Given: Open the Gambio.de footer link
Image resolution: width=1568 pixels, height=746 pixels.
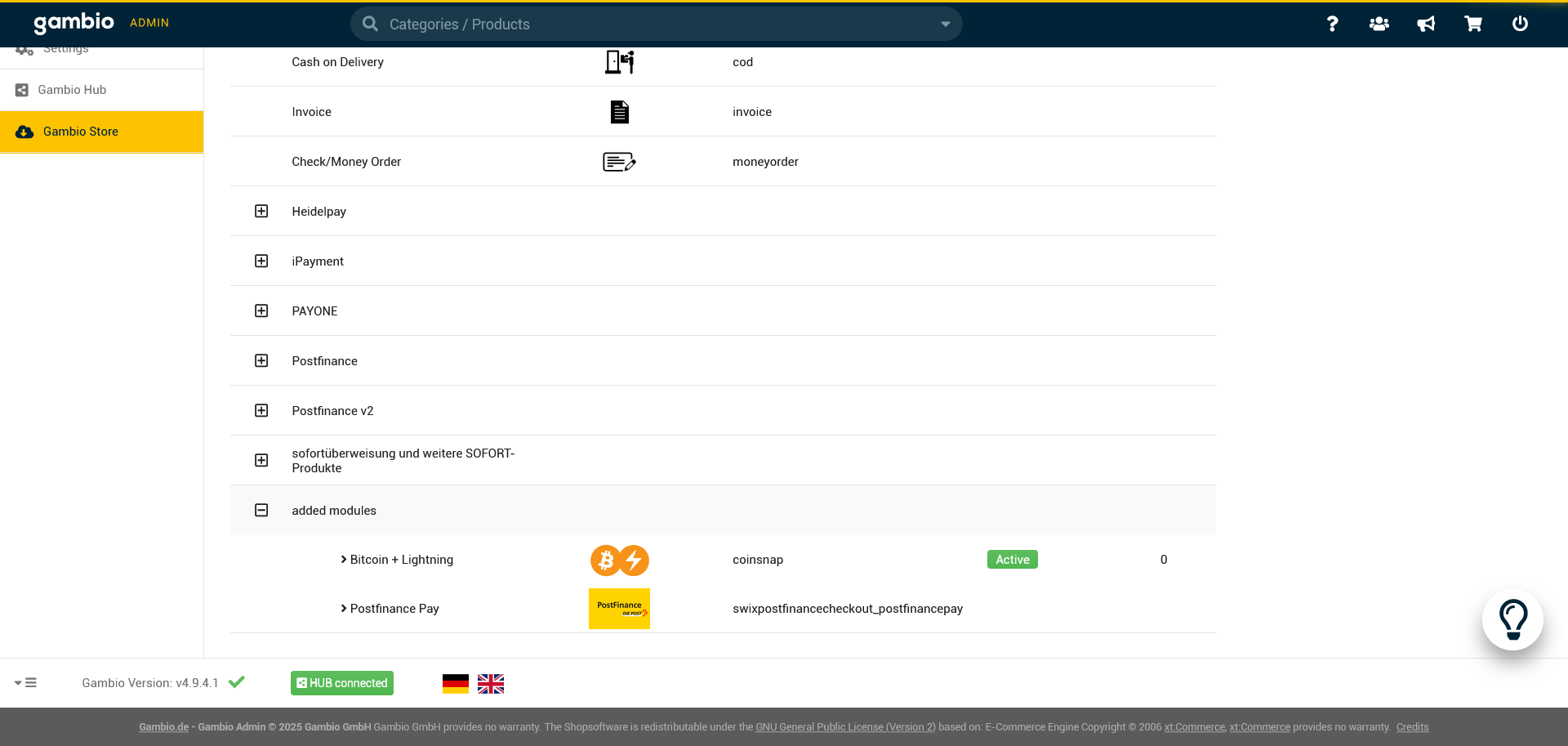Looking at the screenshot, I should (x=163, y=727).
